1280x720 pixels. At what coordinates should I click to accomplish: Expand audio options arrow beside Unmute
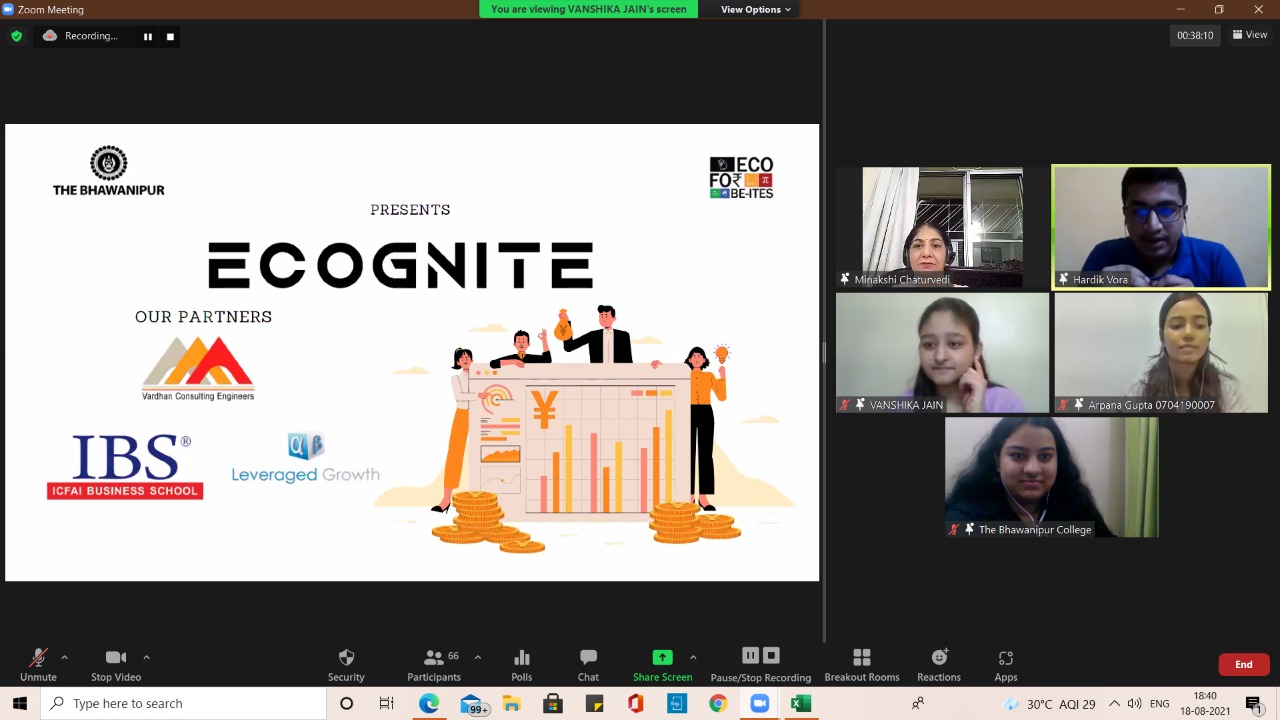click(65, 657)
